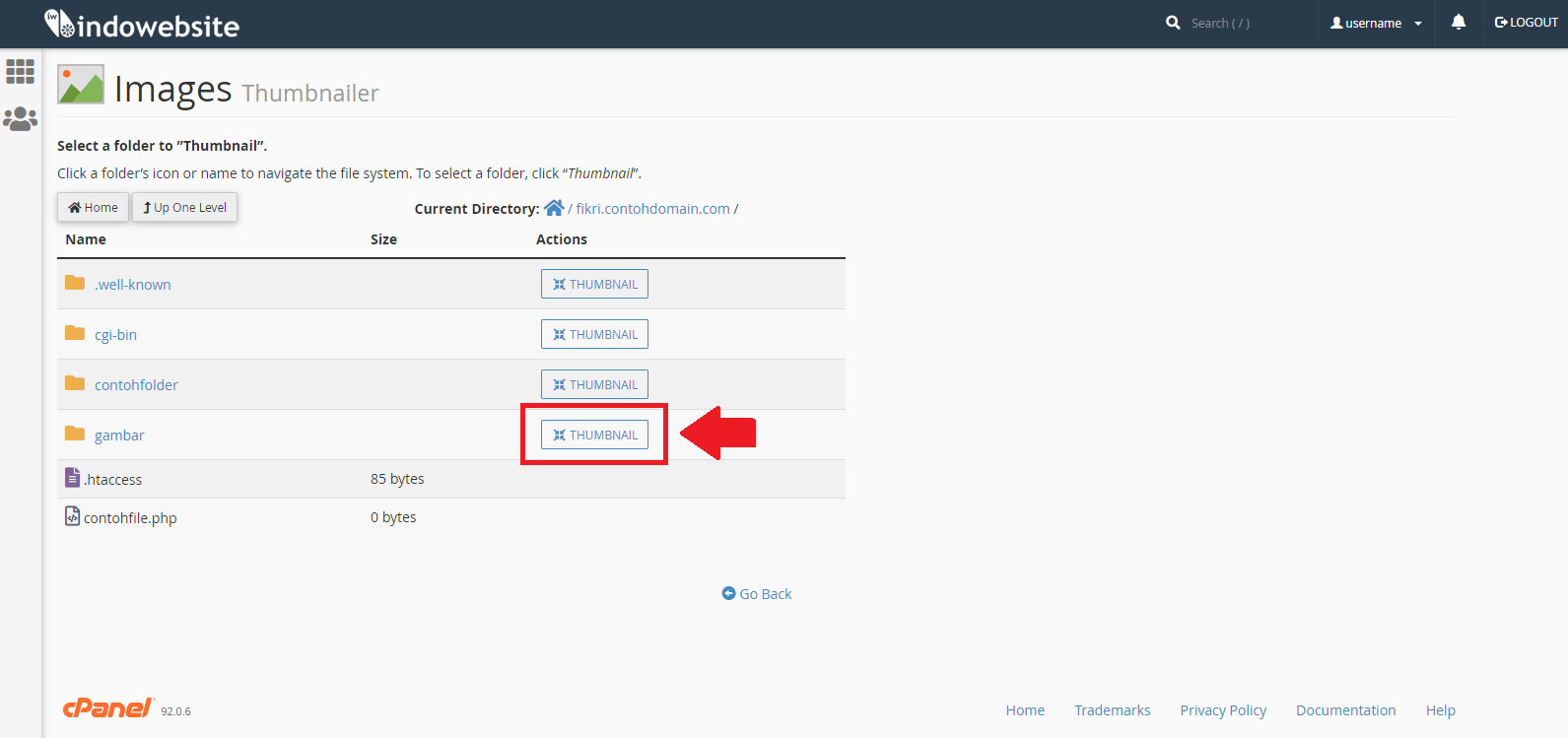Log out using the LOGOUT button
Screen dimensions: 1568x738
[1526, 23]
